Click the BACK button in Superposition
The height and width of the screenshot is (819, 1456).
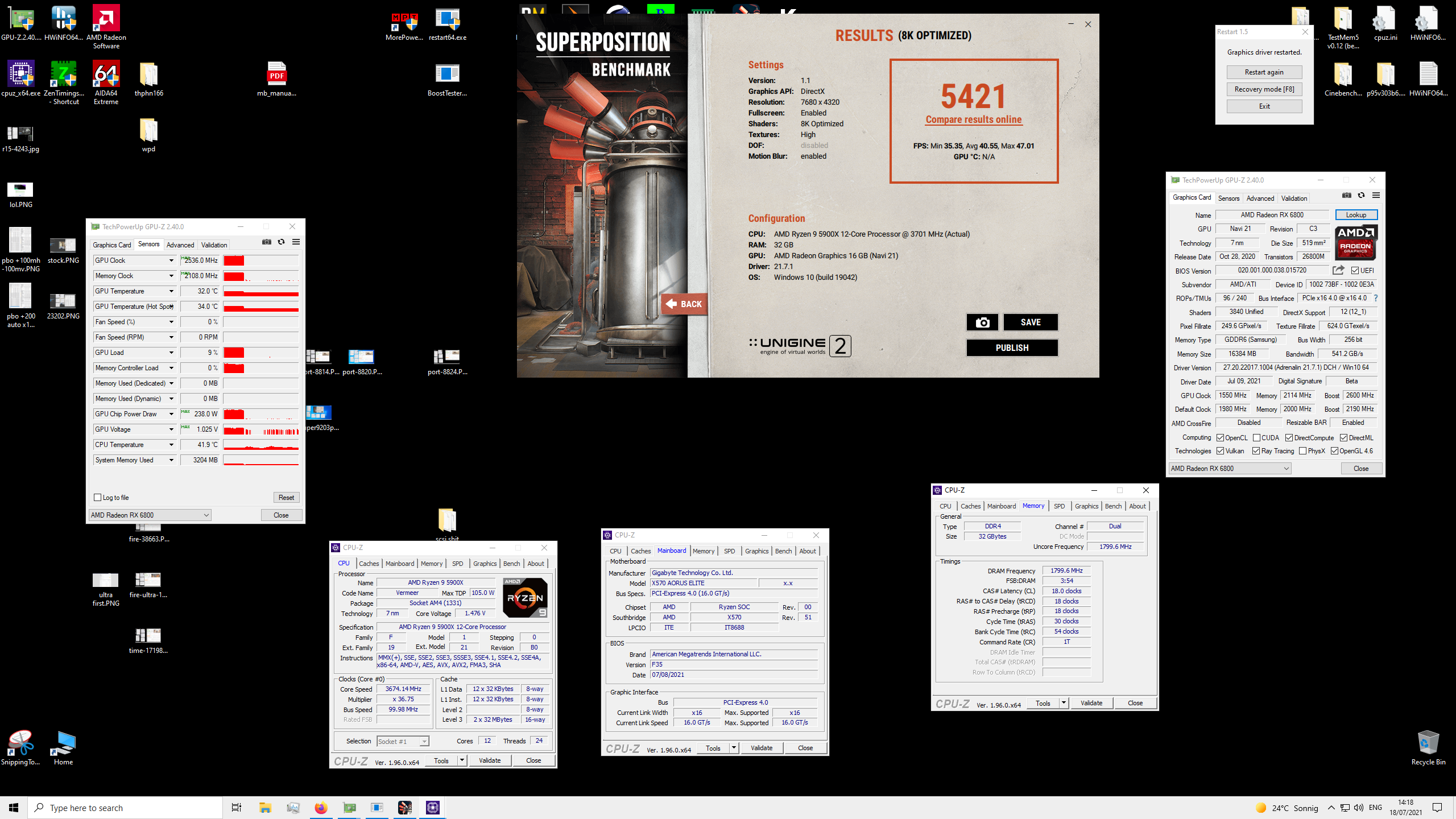tap(684, 304)
